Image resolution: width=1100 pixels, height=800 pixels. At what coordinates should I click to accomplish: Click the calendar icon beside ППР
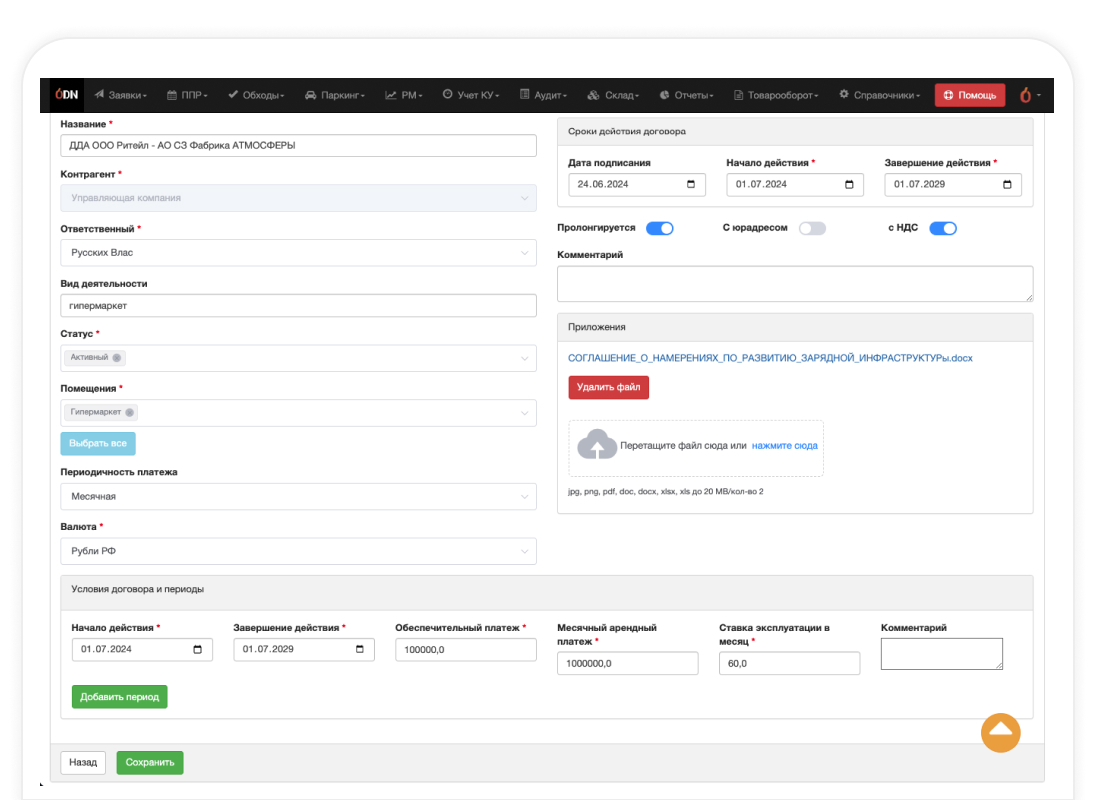(x=172, y=95)
